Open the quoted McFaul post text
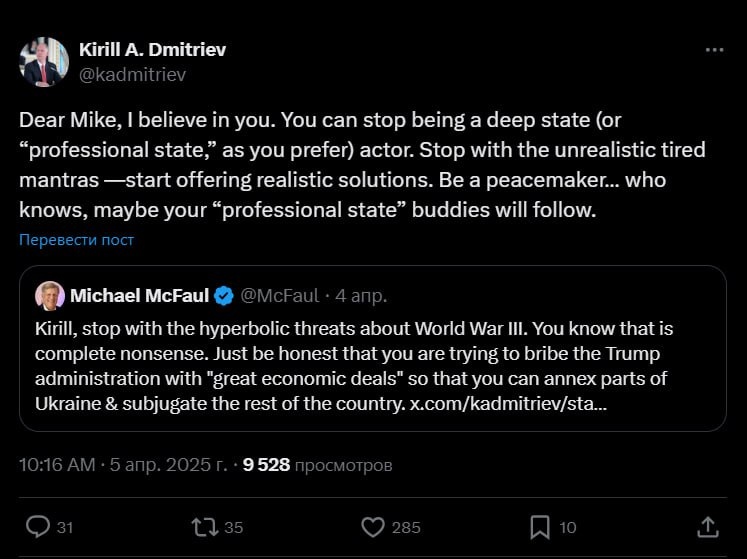 [x=352, y=355]
